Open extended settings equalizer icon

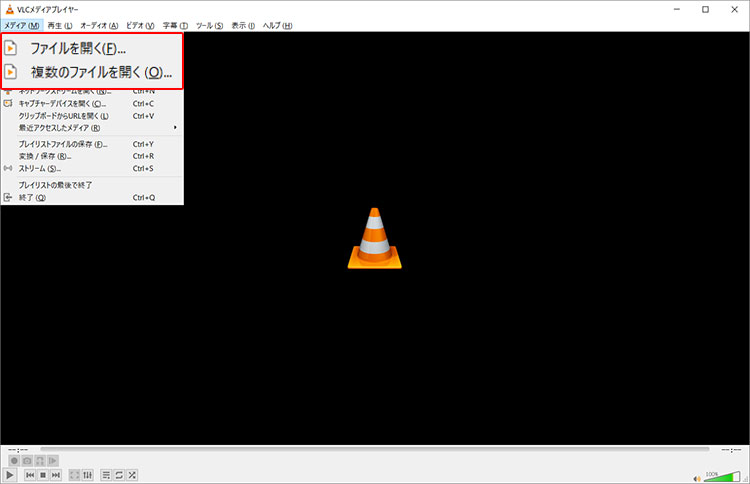tap(89, 474)
